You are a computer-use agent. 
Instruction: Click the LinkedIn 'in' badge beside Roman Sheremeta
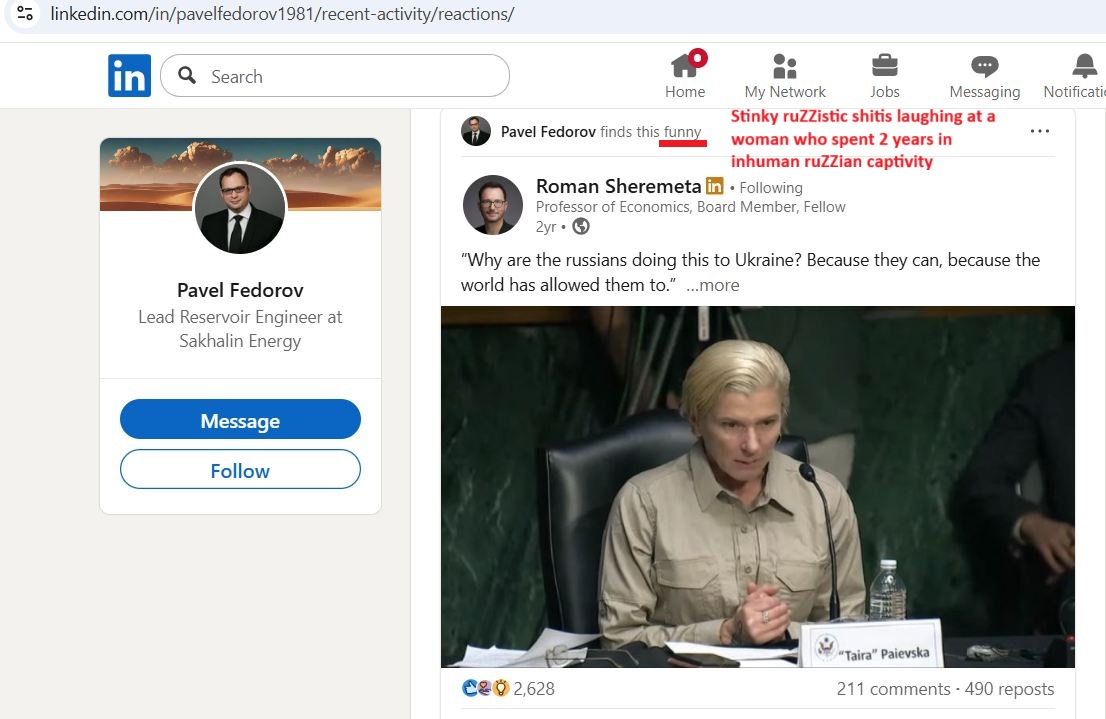tap(714, 186)
